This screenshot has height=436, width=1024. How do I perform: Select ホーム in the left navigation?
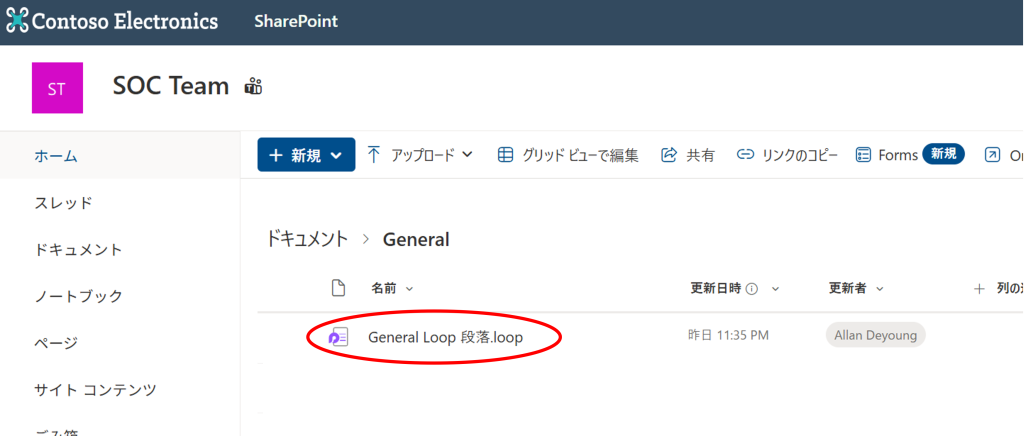point(56,156)
